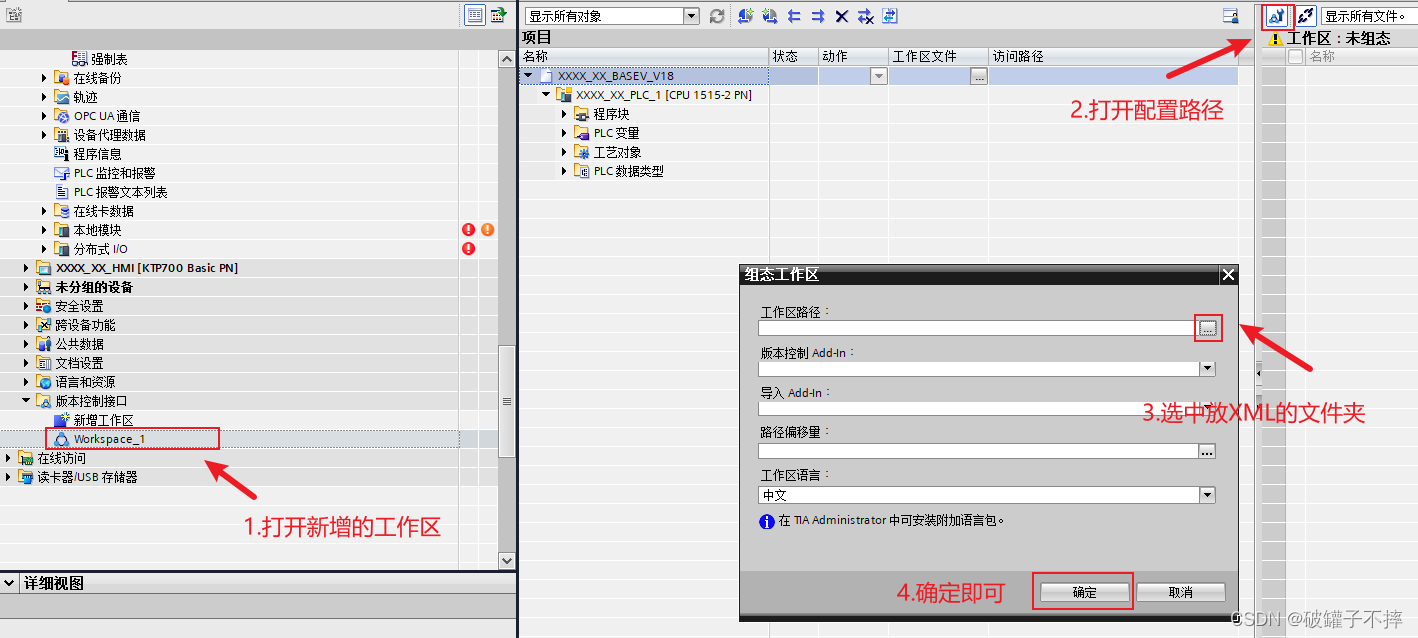1418x638 pixels.
Task: Select PLC 变量 in the project table
Action: point(616,133)
